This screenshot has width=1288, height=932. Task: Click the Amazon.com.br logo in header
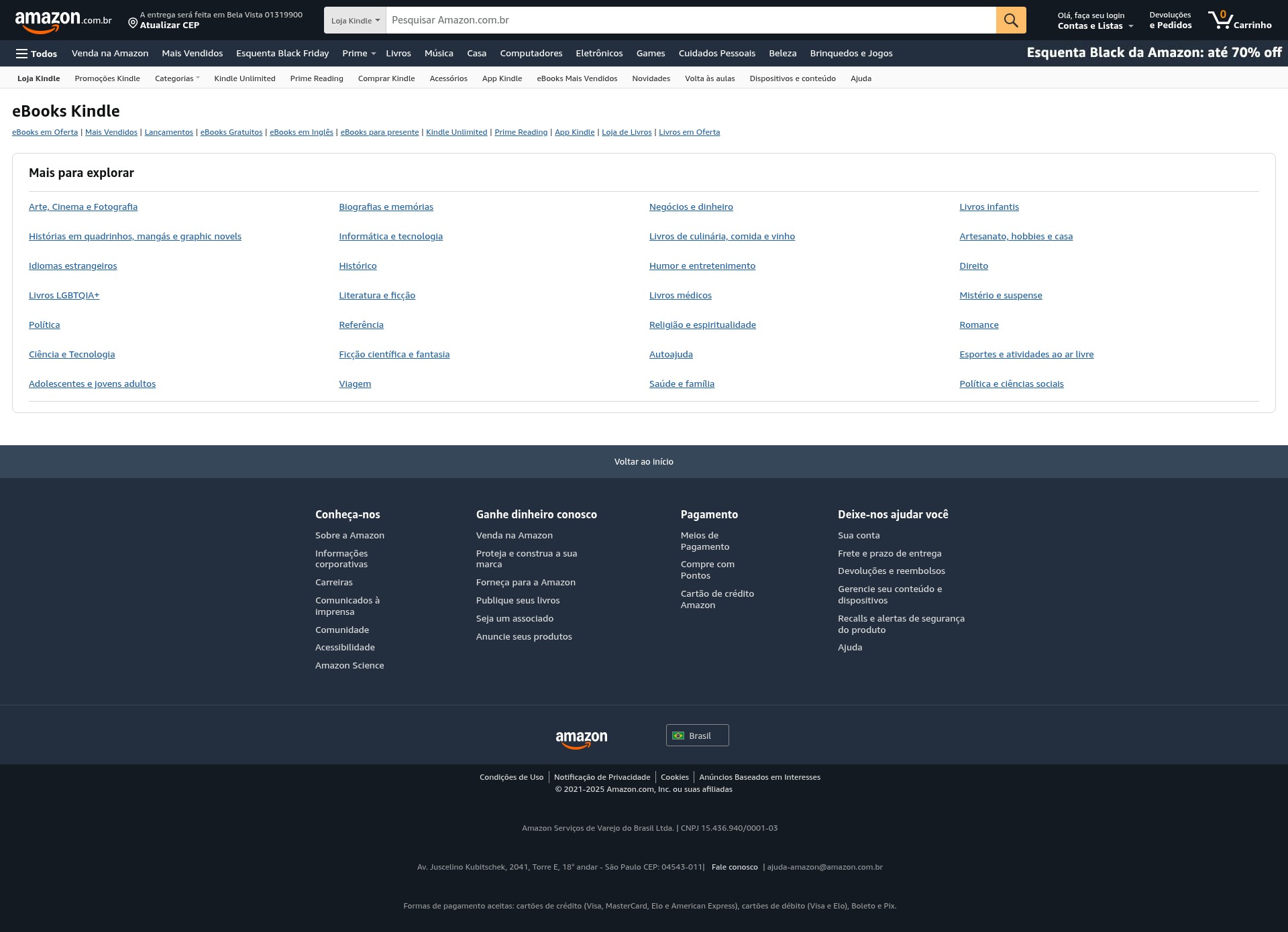click(63, 21)
